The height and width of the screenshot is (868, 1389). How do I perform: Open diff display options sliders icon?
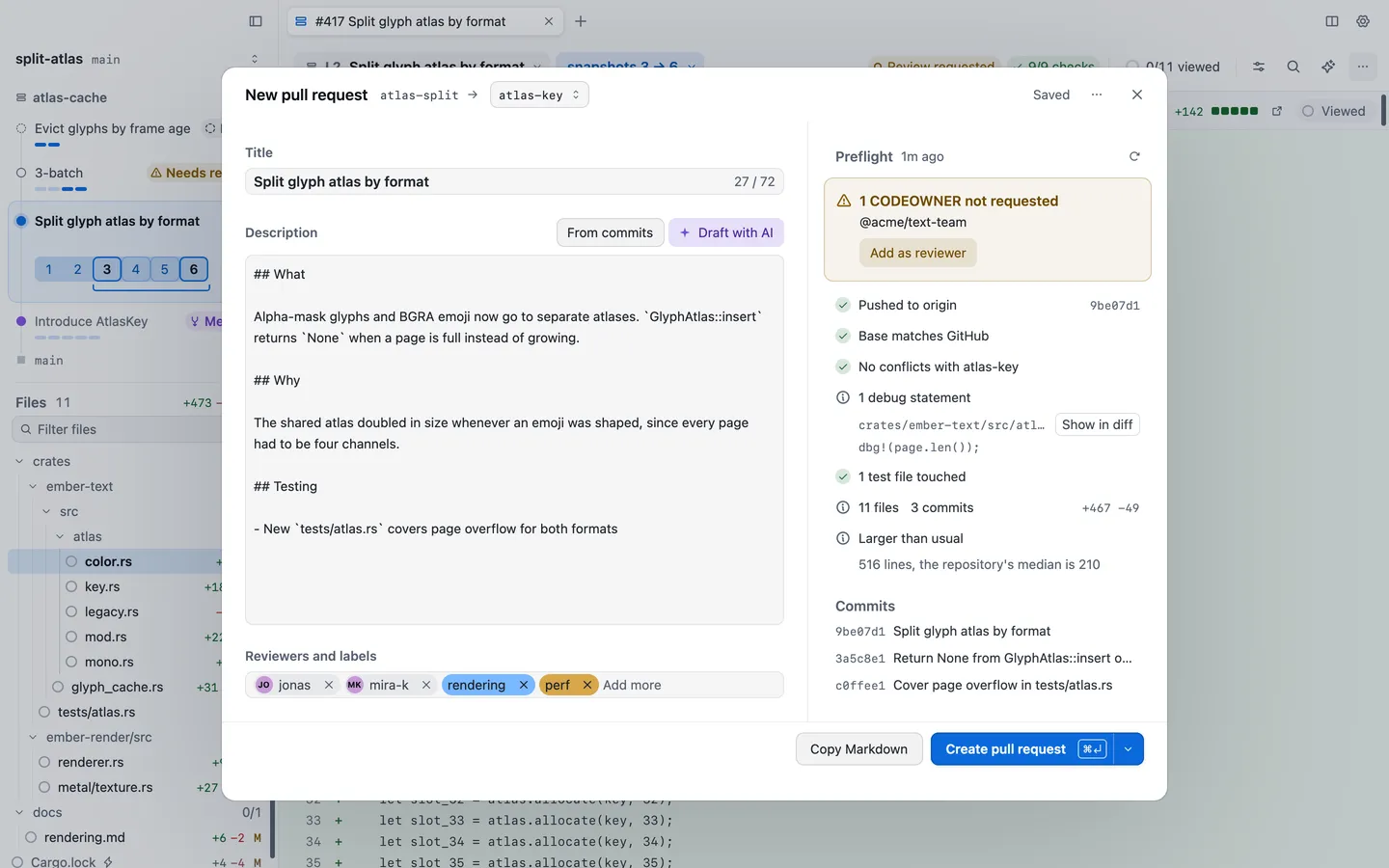pyautogui.click(x=1259, y=67)
